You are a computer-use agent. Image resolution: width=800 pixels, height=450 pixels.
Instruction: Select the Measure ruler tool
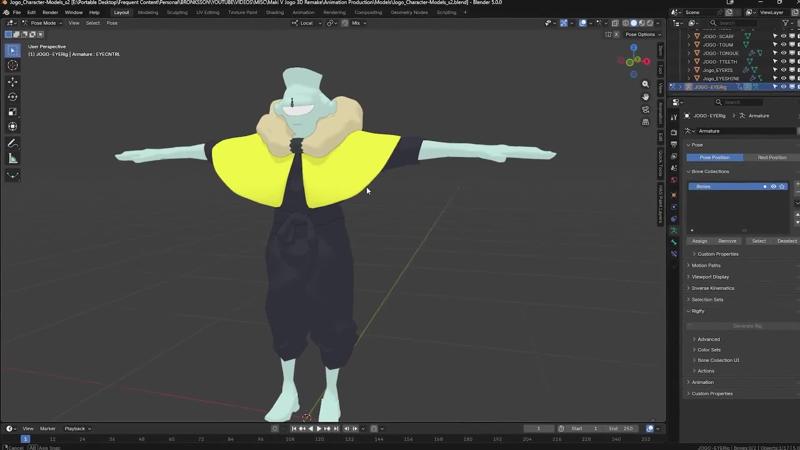click(13, 158)
